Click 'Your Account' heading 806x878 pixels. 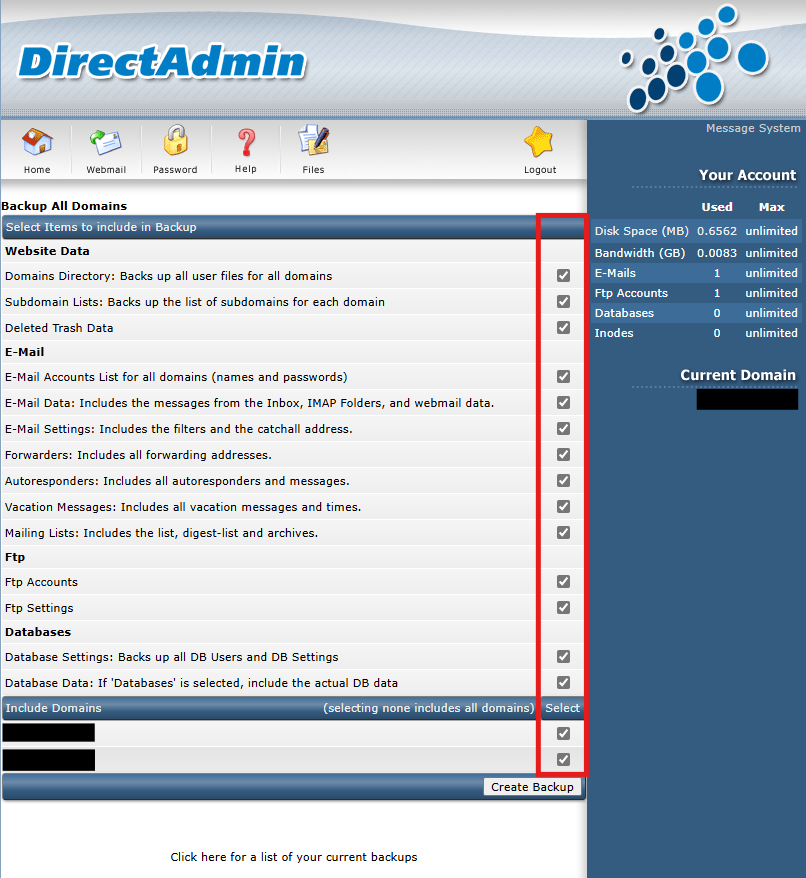(x=747, y=175)
